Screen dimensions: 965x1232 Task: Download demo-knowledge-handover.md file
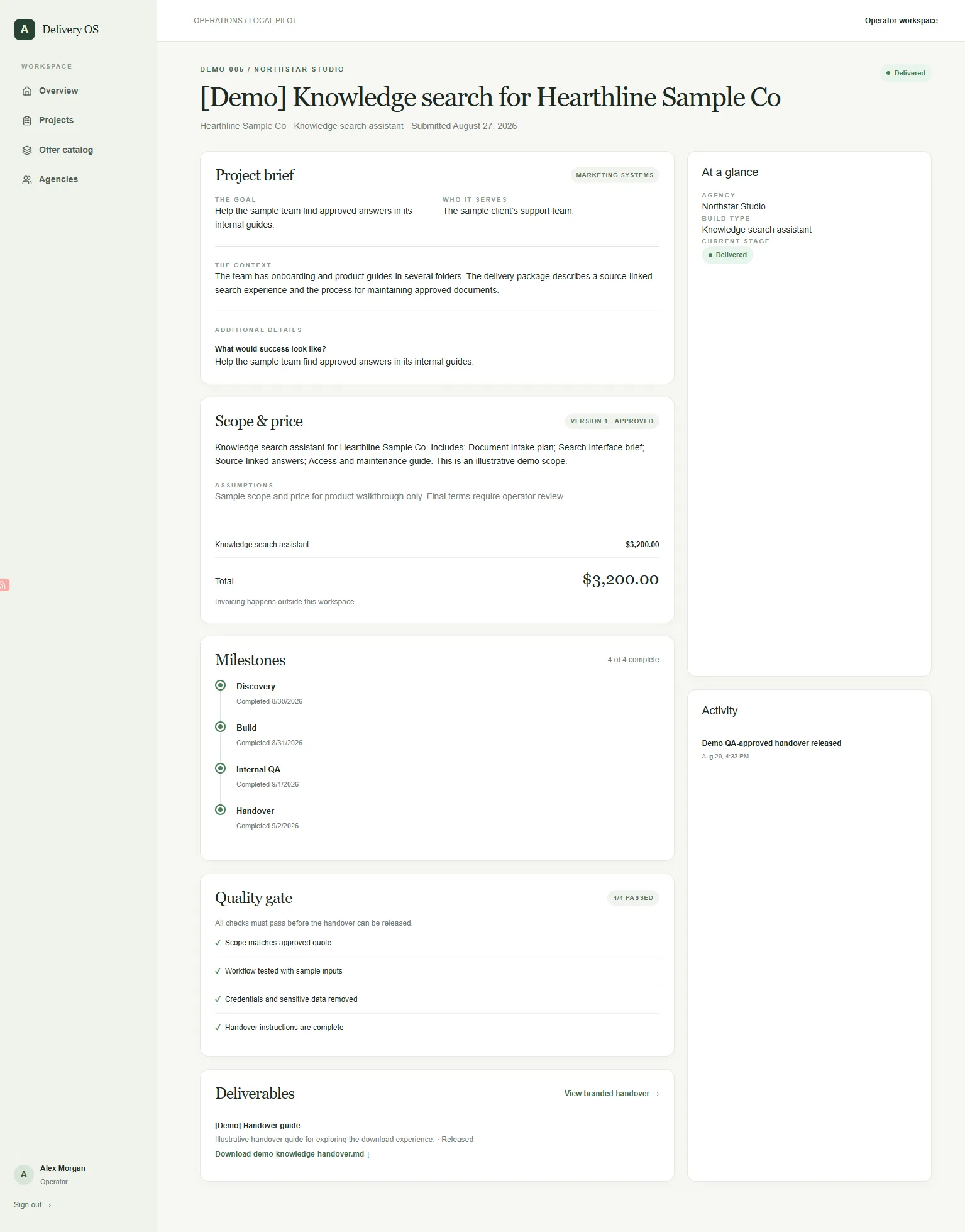tap(292, 1154)
